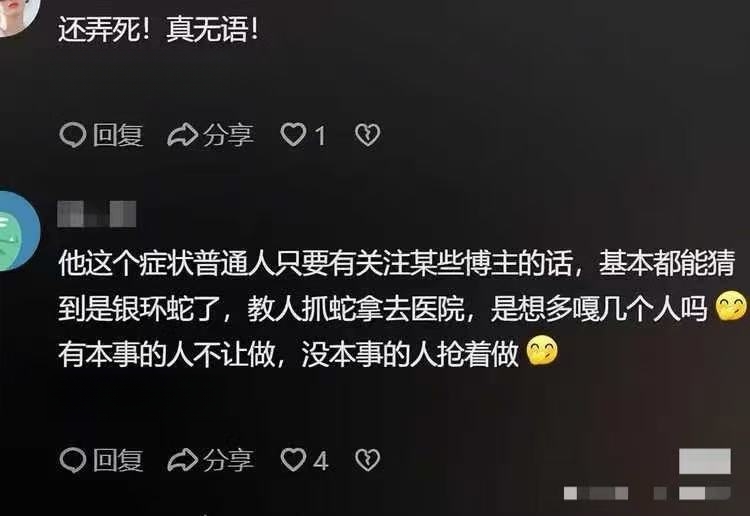Image resolution: width=750 pixels, height=516 pixels.
Task: Tap the like count 1 on first comment
Action: (320, 135)
